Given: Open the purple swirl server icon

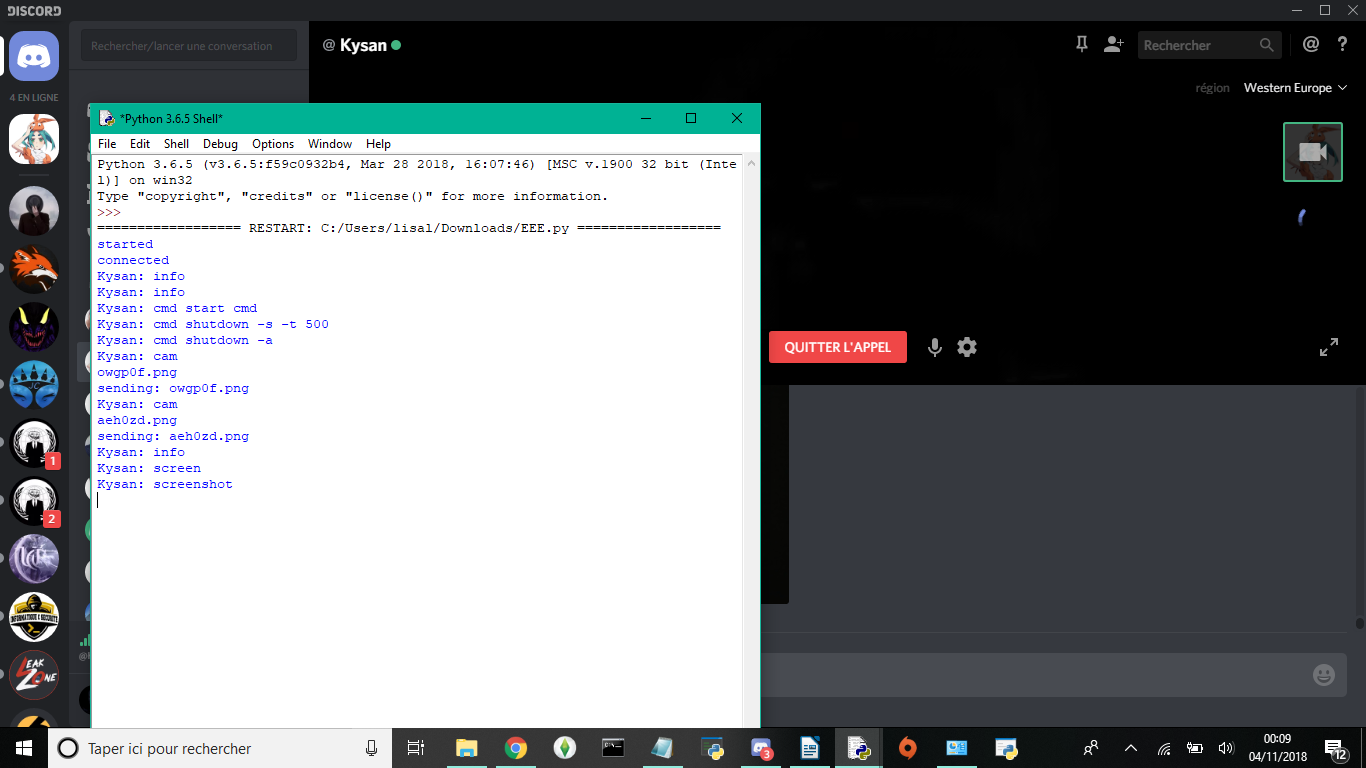Looking at the screenshot, I should (x=34, y=559).
